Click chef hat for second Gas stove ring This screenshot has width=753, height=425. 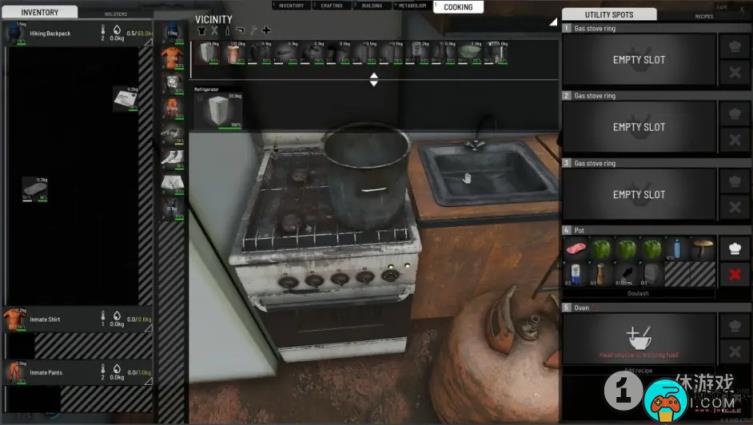(x=735, y=114)
